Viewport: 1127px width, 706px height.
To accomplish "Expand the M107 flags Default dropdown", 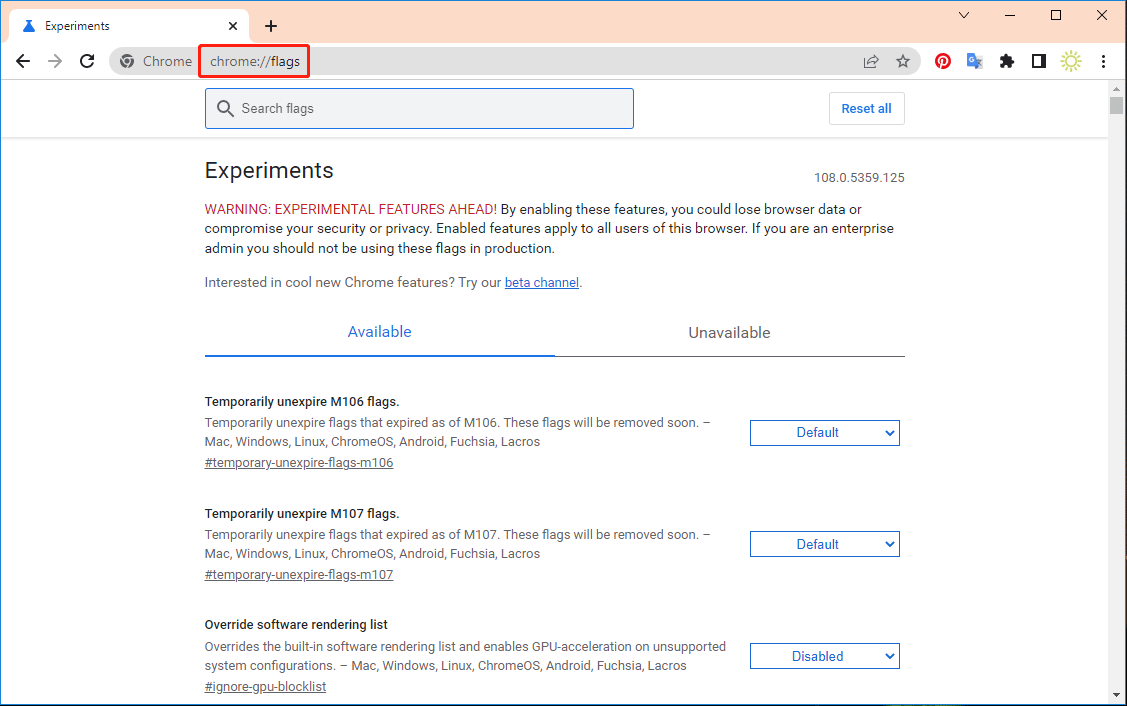I will [x=824, y=545].
